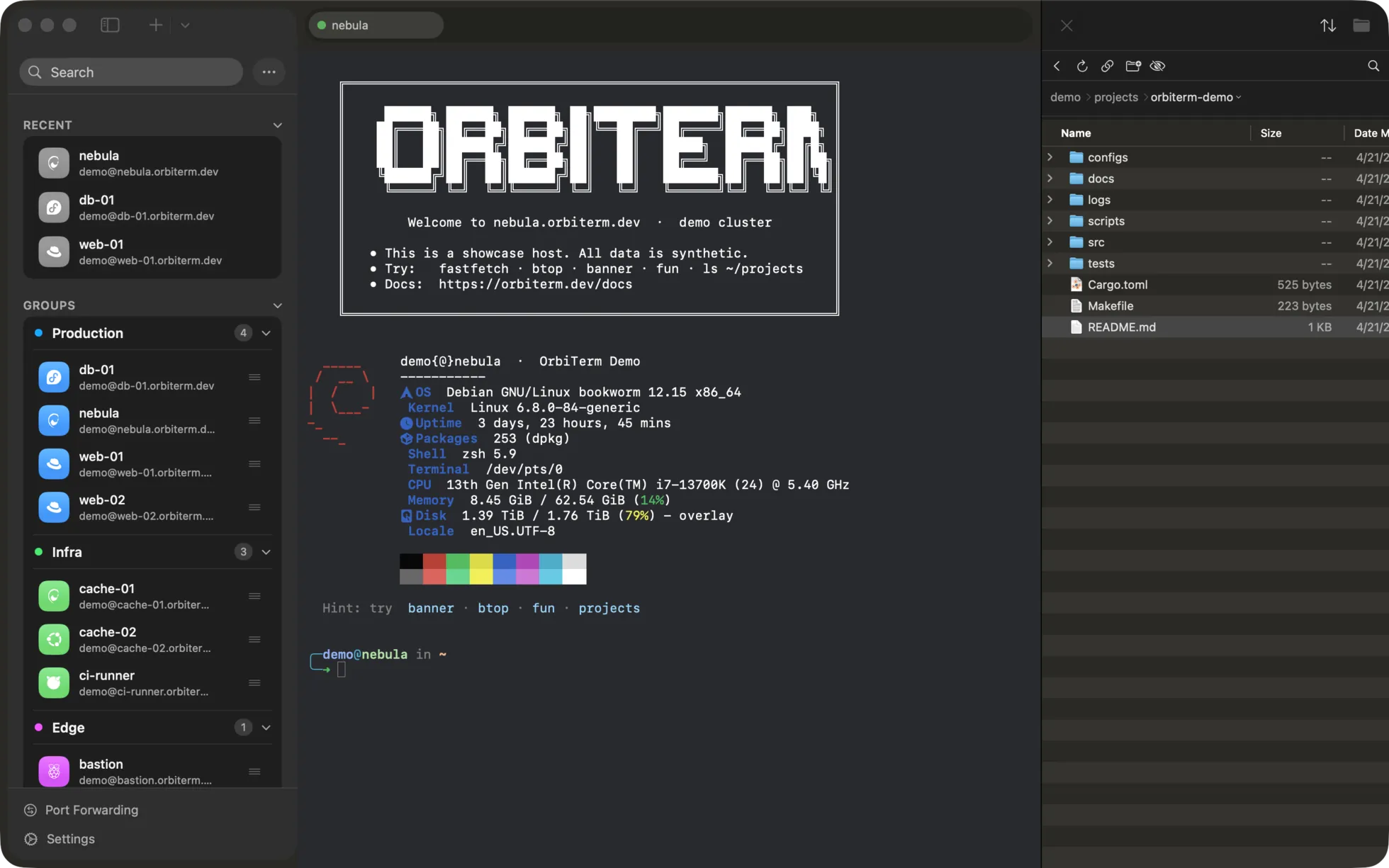Go to demo in breadcrumb path

click(x=1065, y=97)
